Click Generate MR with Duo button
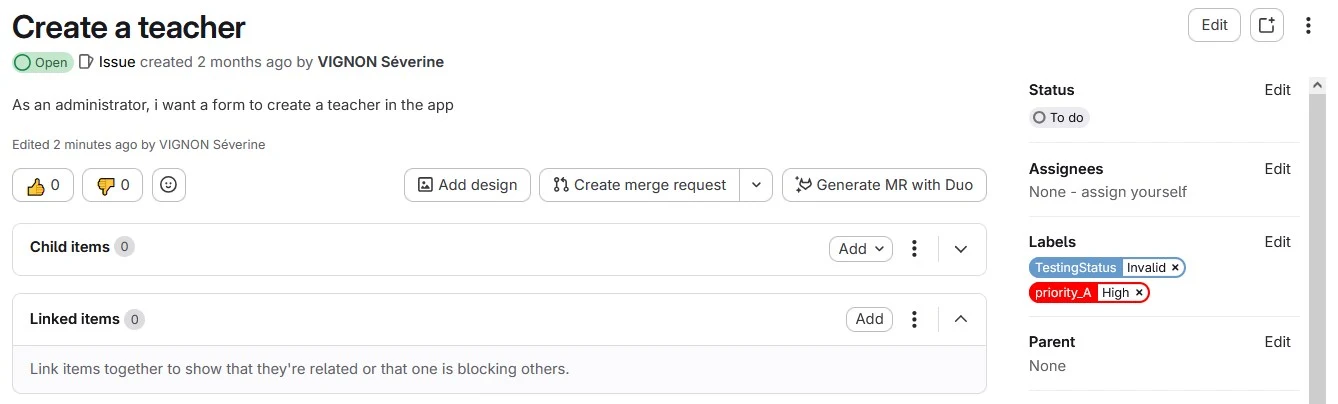 point(884,185)
